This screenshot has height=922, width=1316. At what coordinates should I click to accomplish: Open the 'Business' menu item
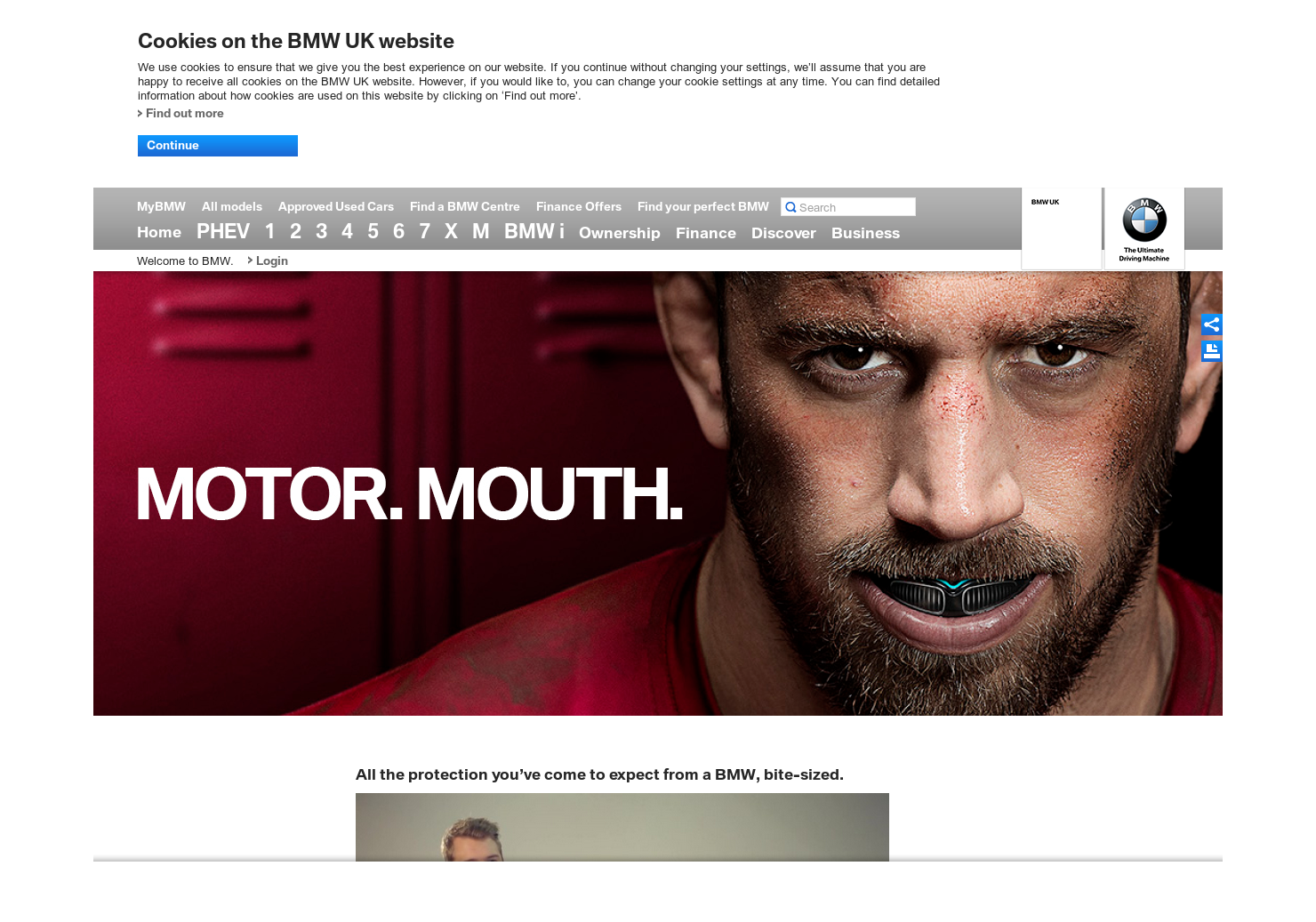click(865, 233)
